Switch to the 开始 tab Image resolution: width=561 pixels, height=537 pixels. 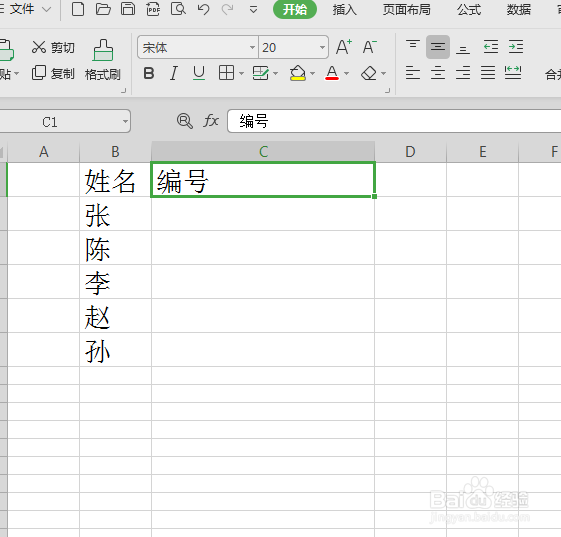pyautogui.click(x=295, y=9)
